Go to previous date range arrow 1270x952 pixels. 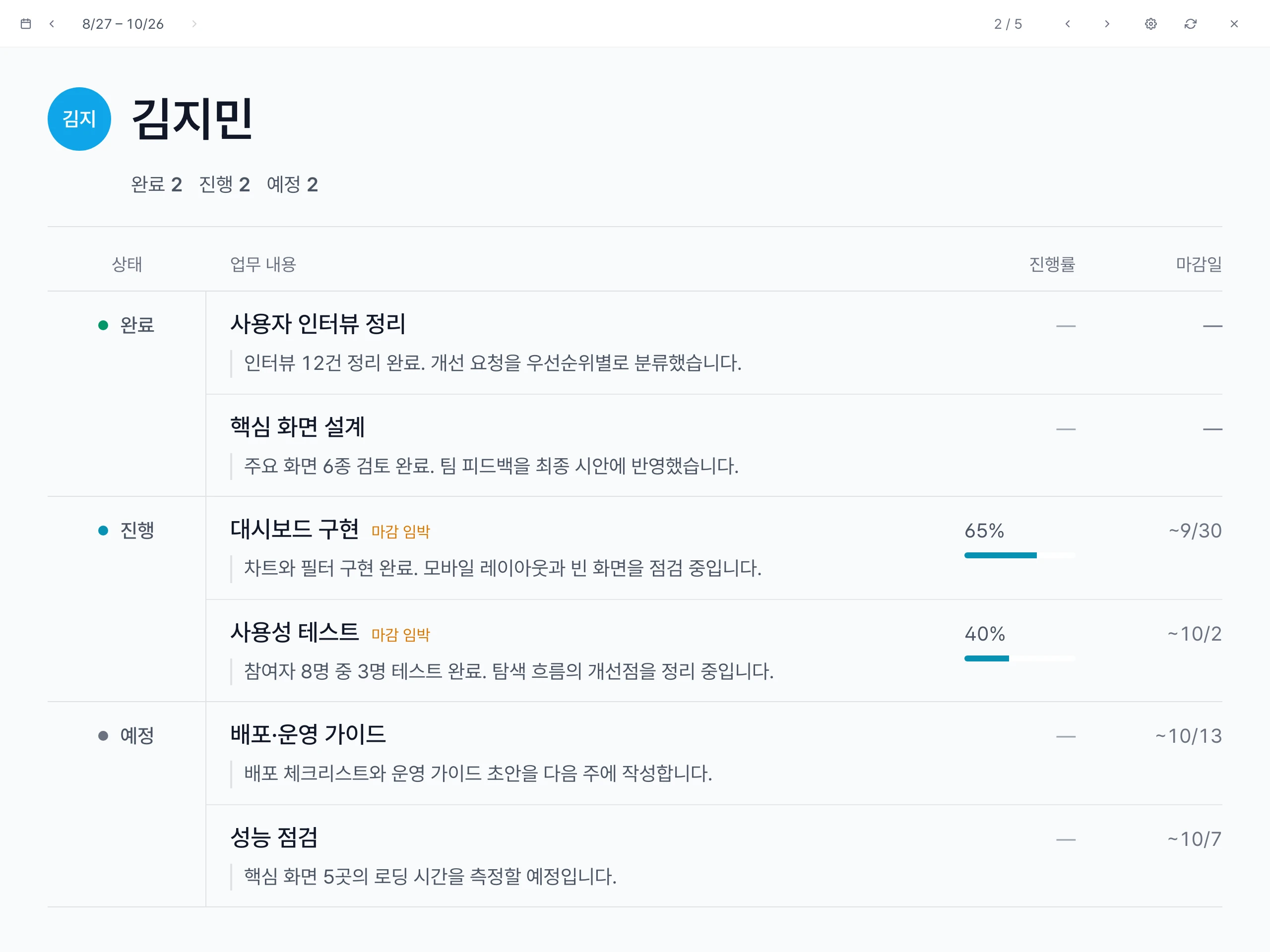[x=52, y=23]
